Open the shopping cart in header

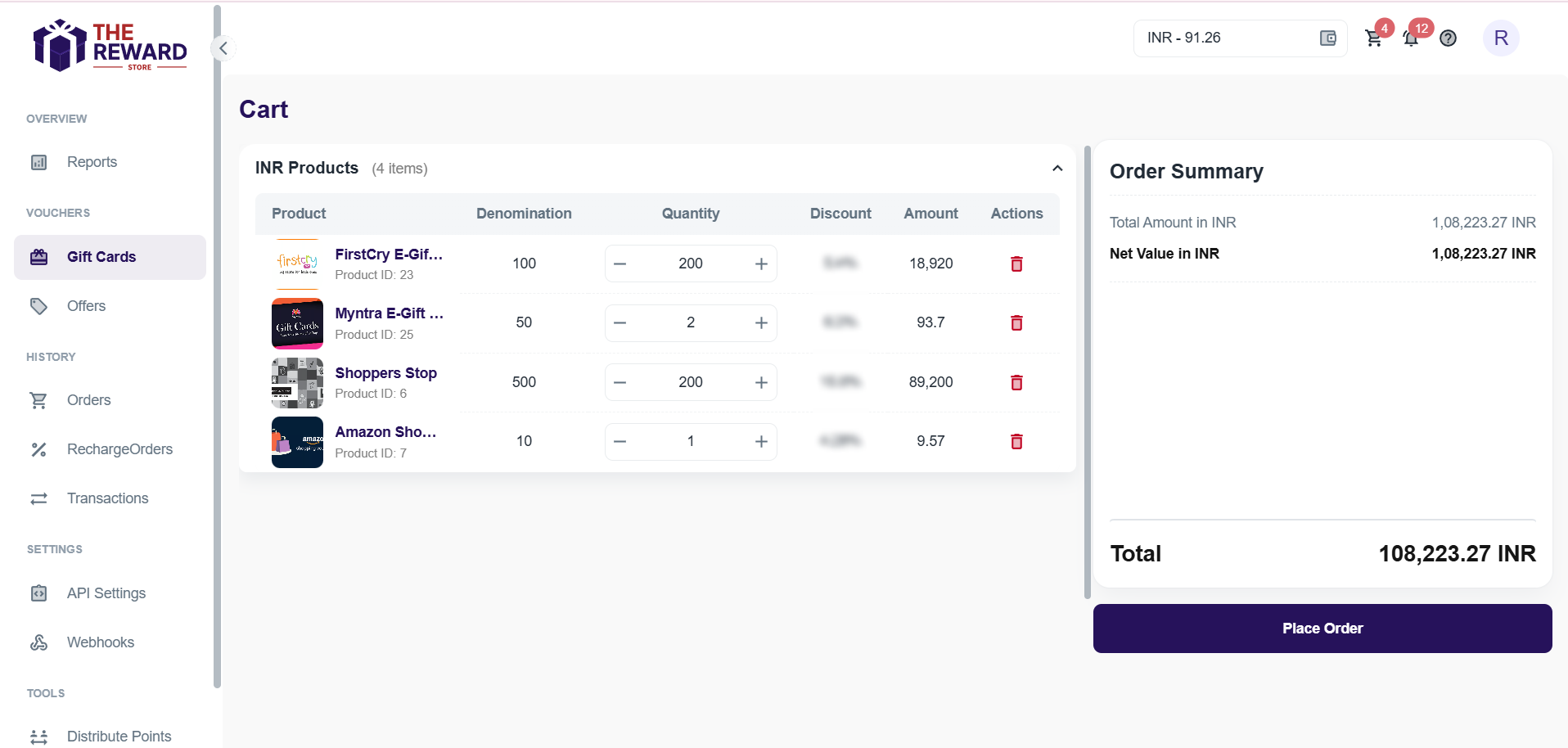[1374, 38]
